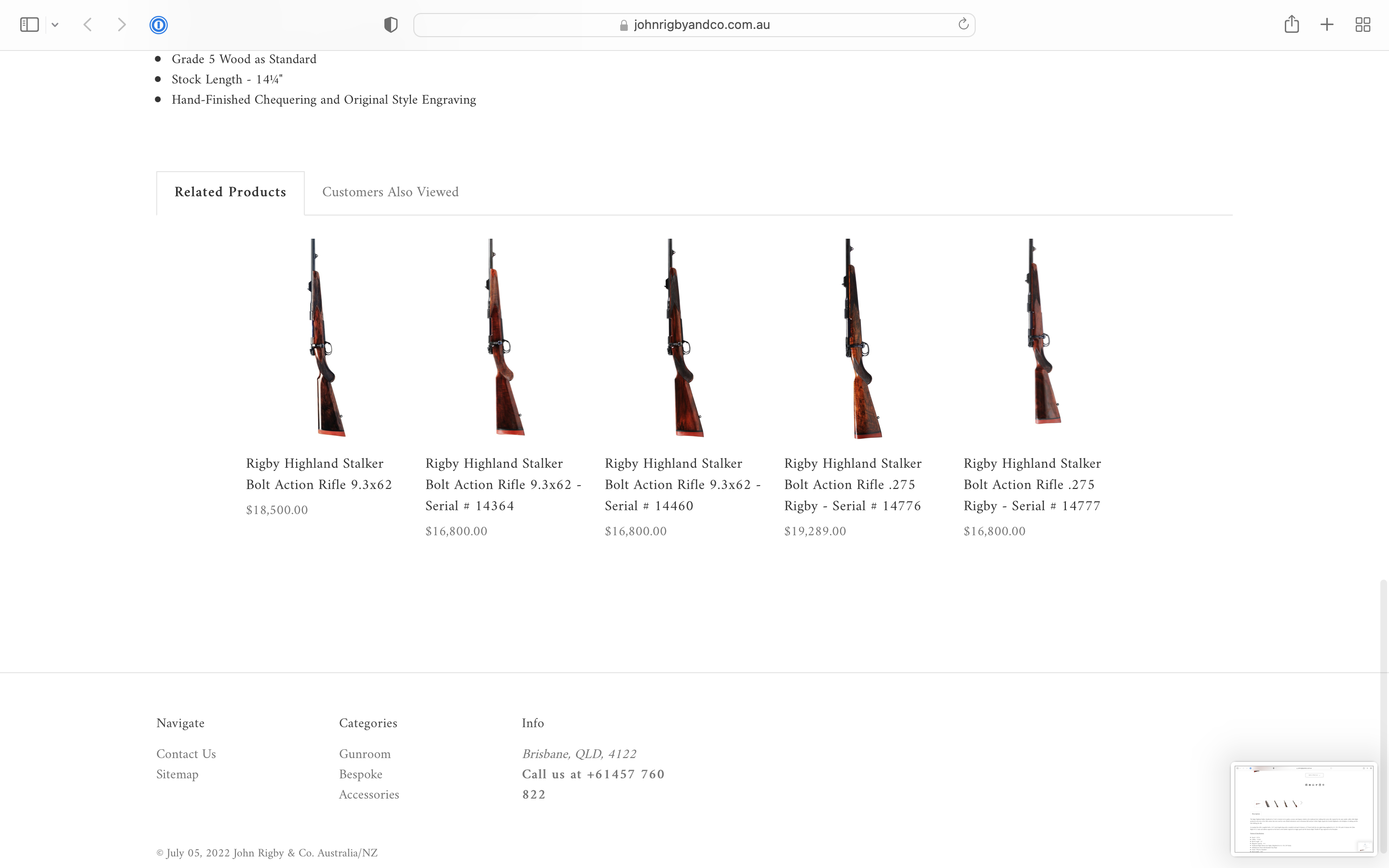Open Bespoke category link
Viewport: 1389px width, 868px height.
(x=360, y=774)
